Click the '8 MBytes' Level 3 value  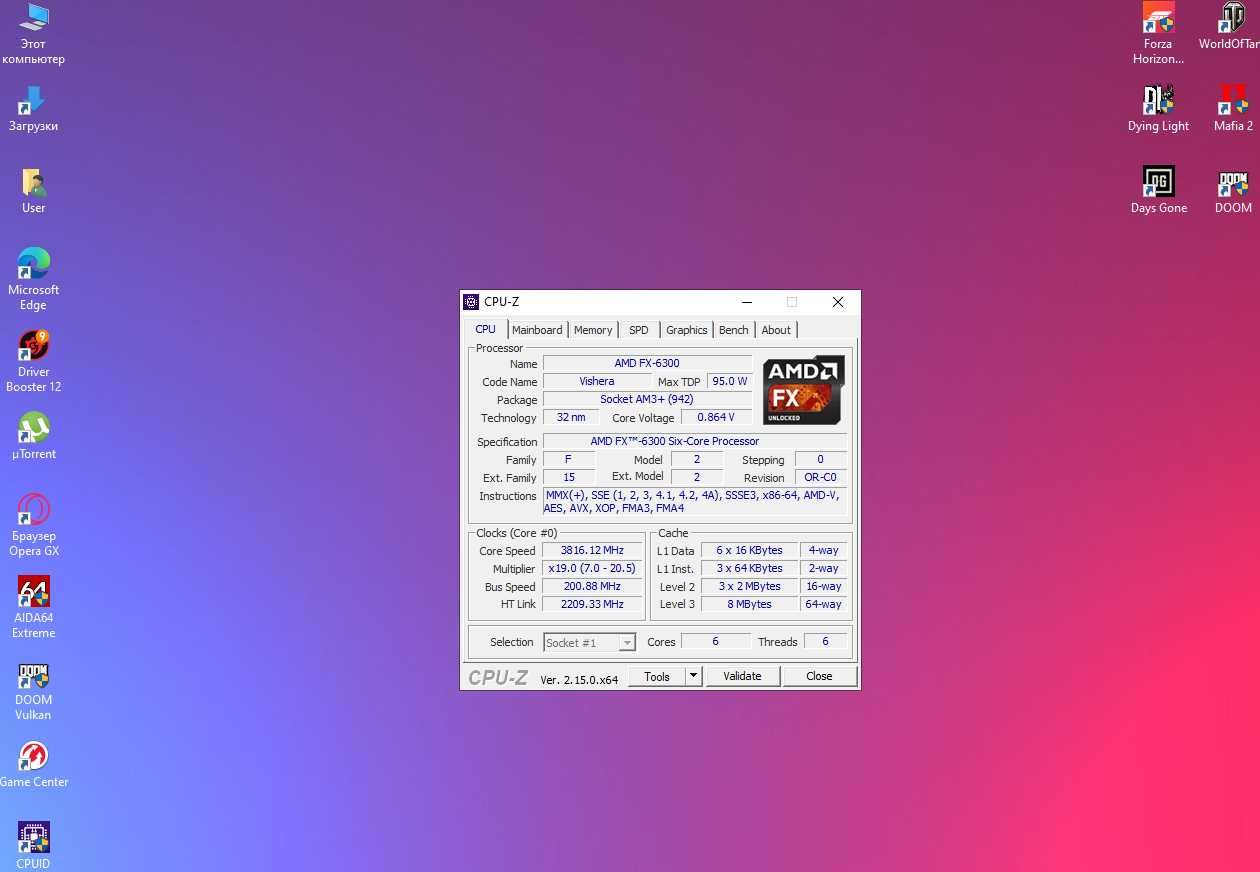click(x=749, y=604)
